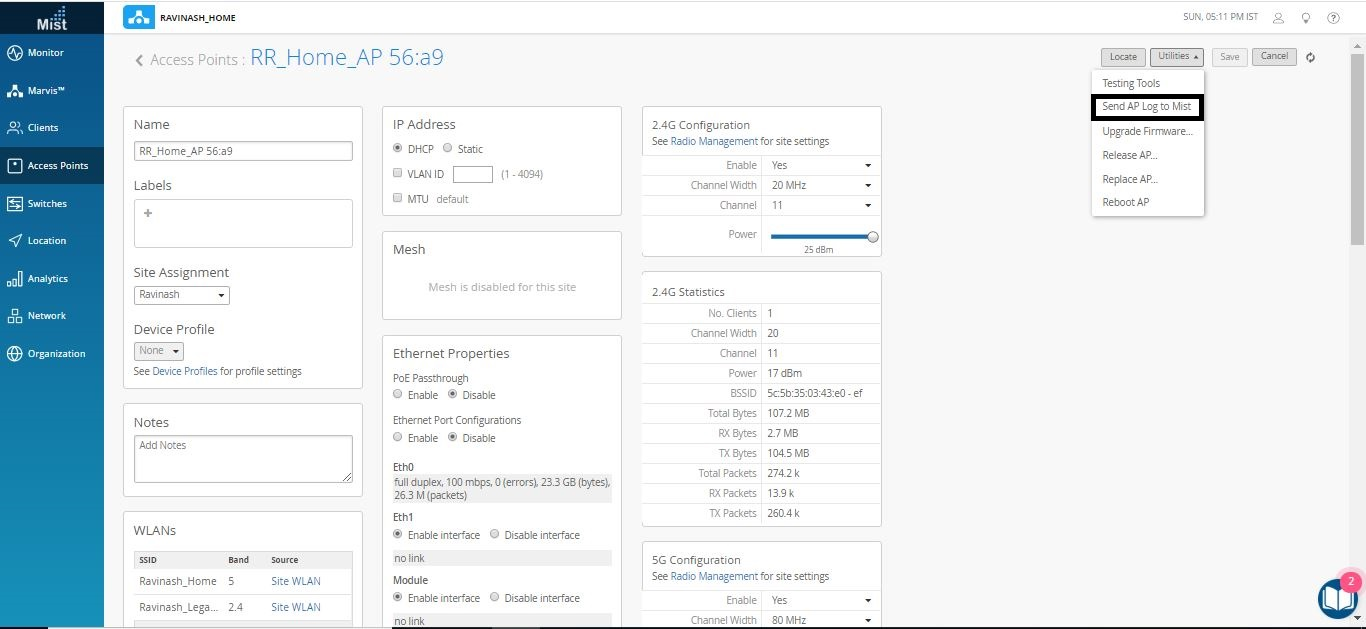
Task: Click the Access Points breadcrumb text
Action: 194,60
